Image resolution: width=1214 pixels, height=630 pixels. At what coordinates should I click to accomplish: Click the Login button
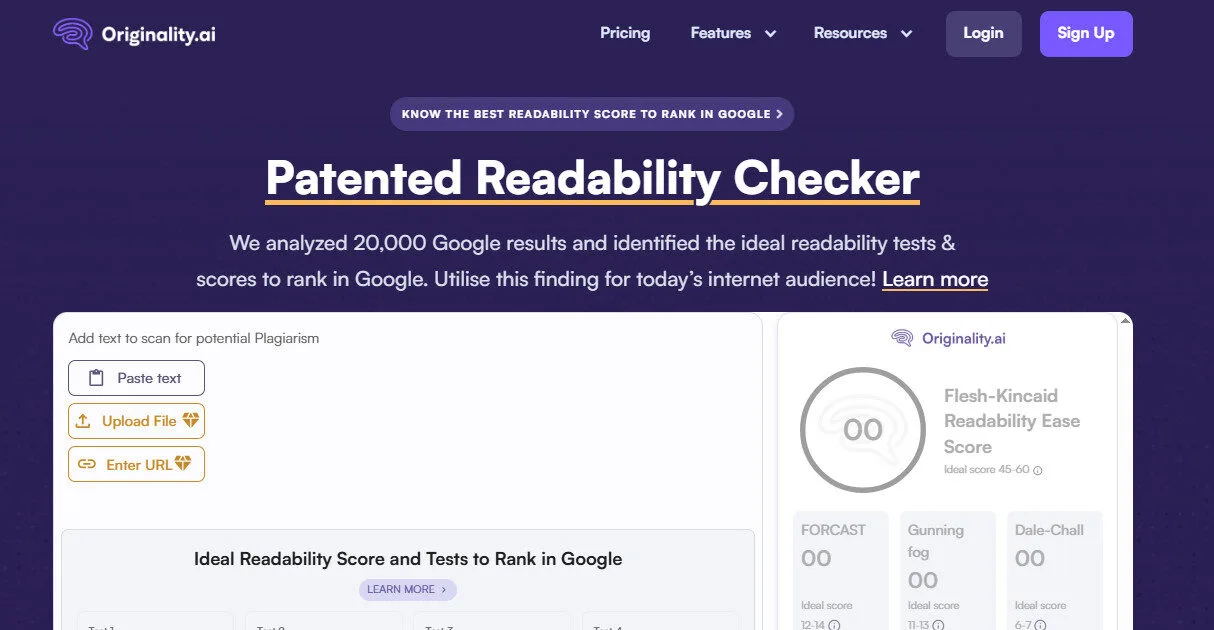pyautogui.click(x=983, y=33)
